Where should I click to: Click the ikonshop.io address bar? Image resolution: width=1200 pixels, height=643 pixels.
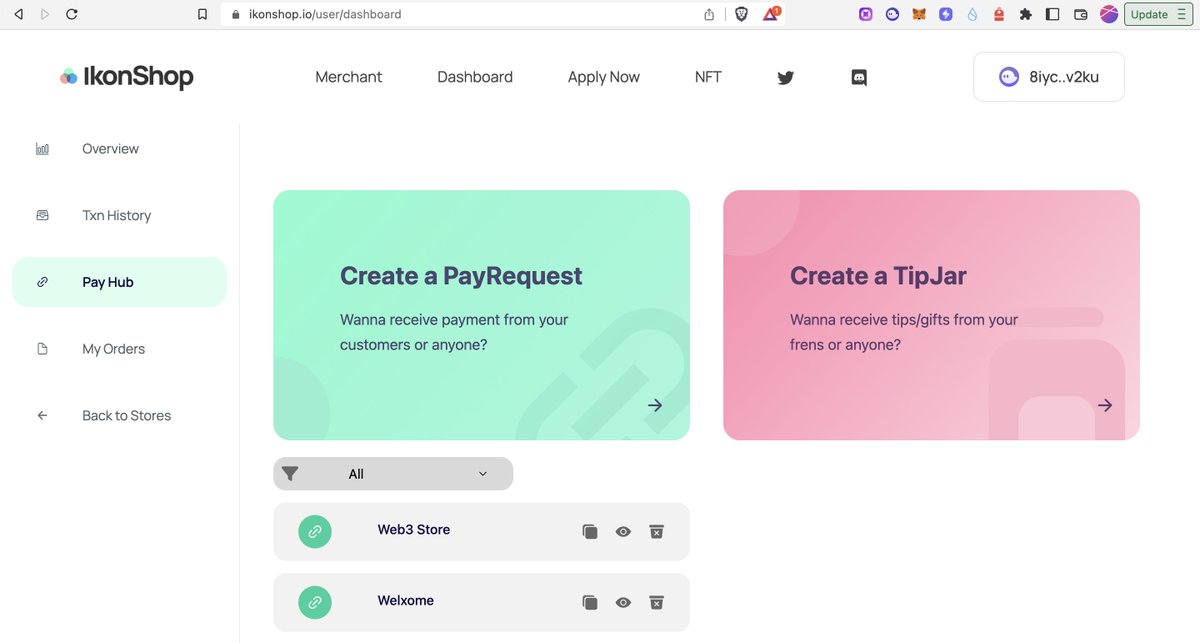460,14
